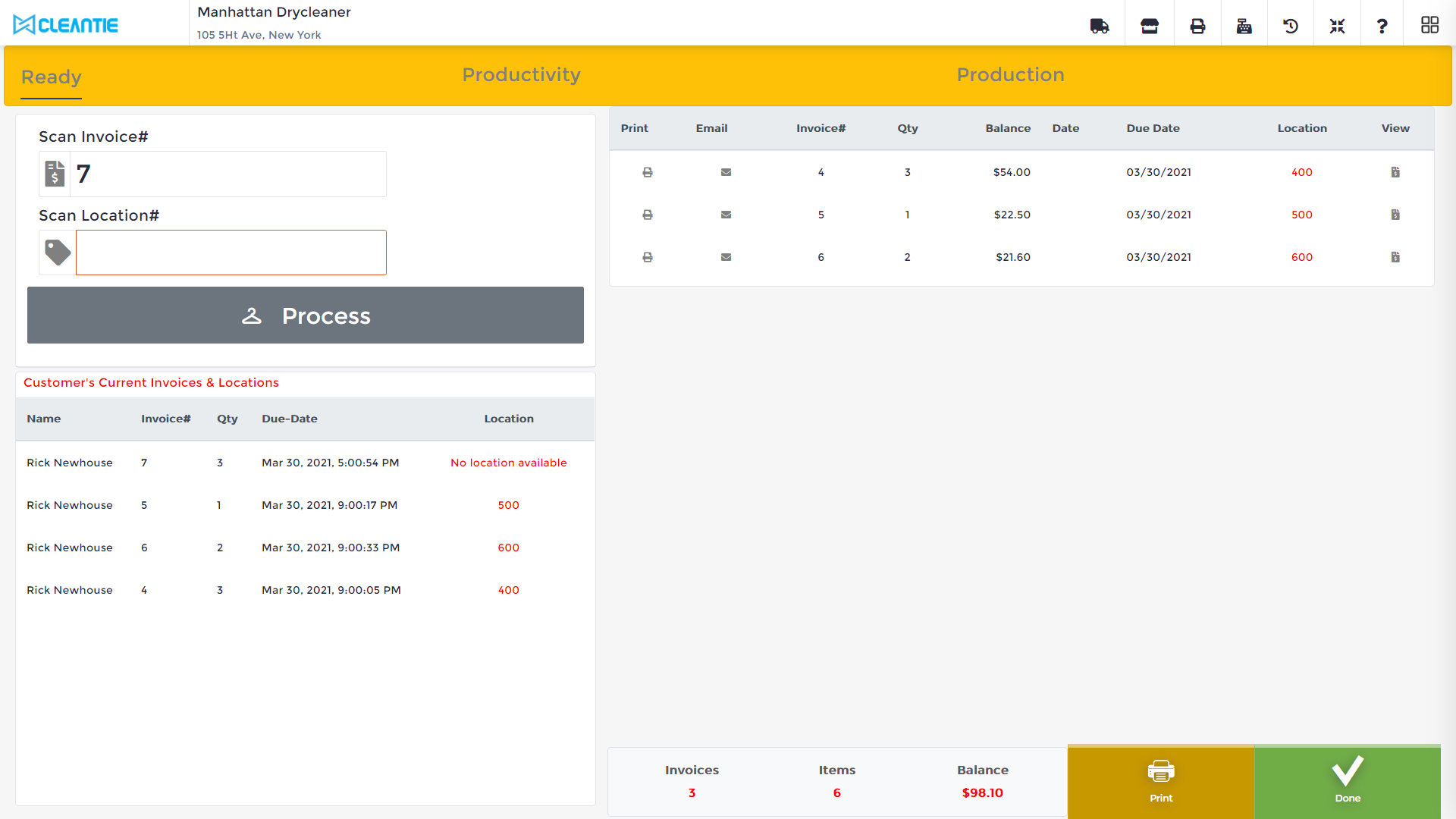
Task: Click the store front icon
Action: pyautogui.click(x=1150, y=26)
